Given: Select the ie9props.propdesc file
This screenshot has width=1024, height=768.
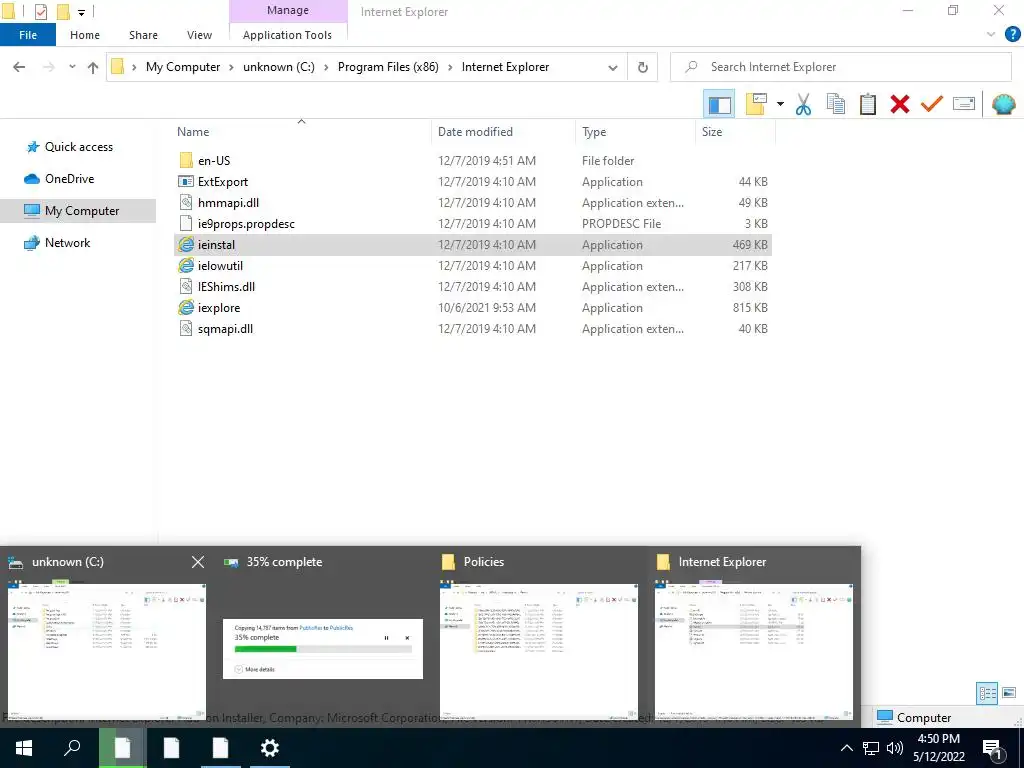Looking at the screenshot, I should tap(473, 223).
